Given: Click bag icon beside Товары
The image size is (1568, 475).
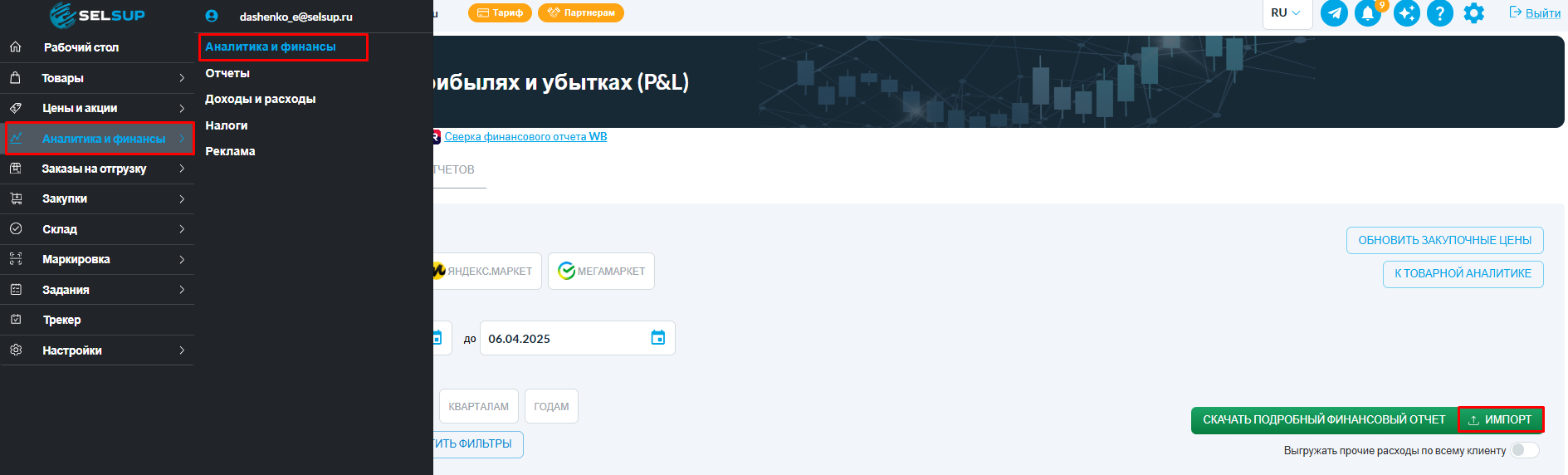Looking at the screenshot, I should 16,78.
